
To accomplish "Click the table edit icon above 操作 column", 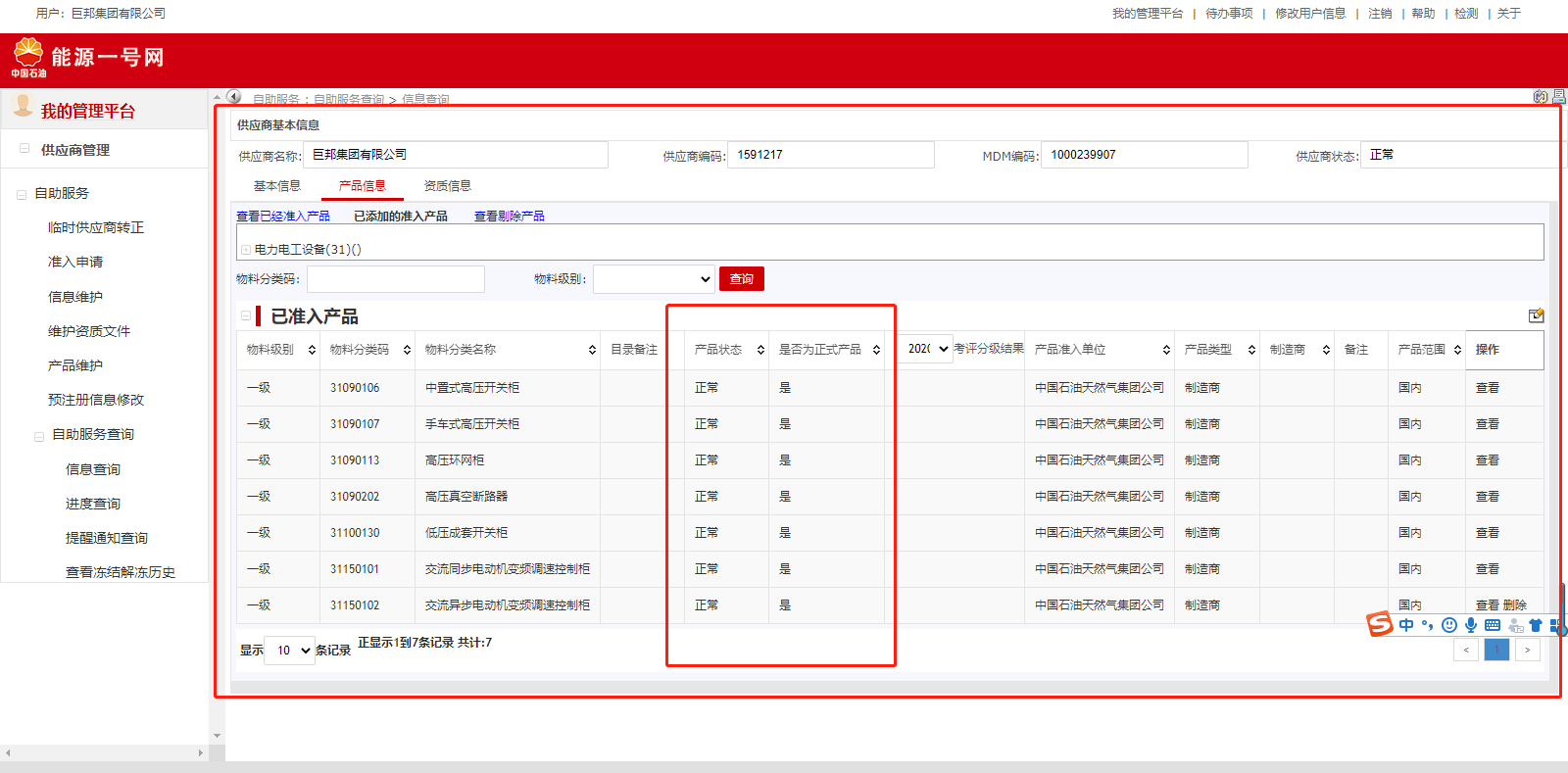I will tap(1536, 315).
